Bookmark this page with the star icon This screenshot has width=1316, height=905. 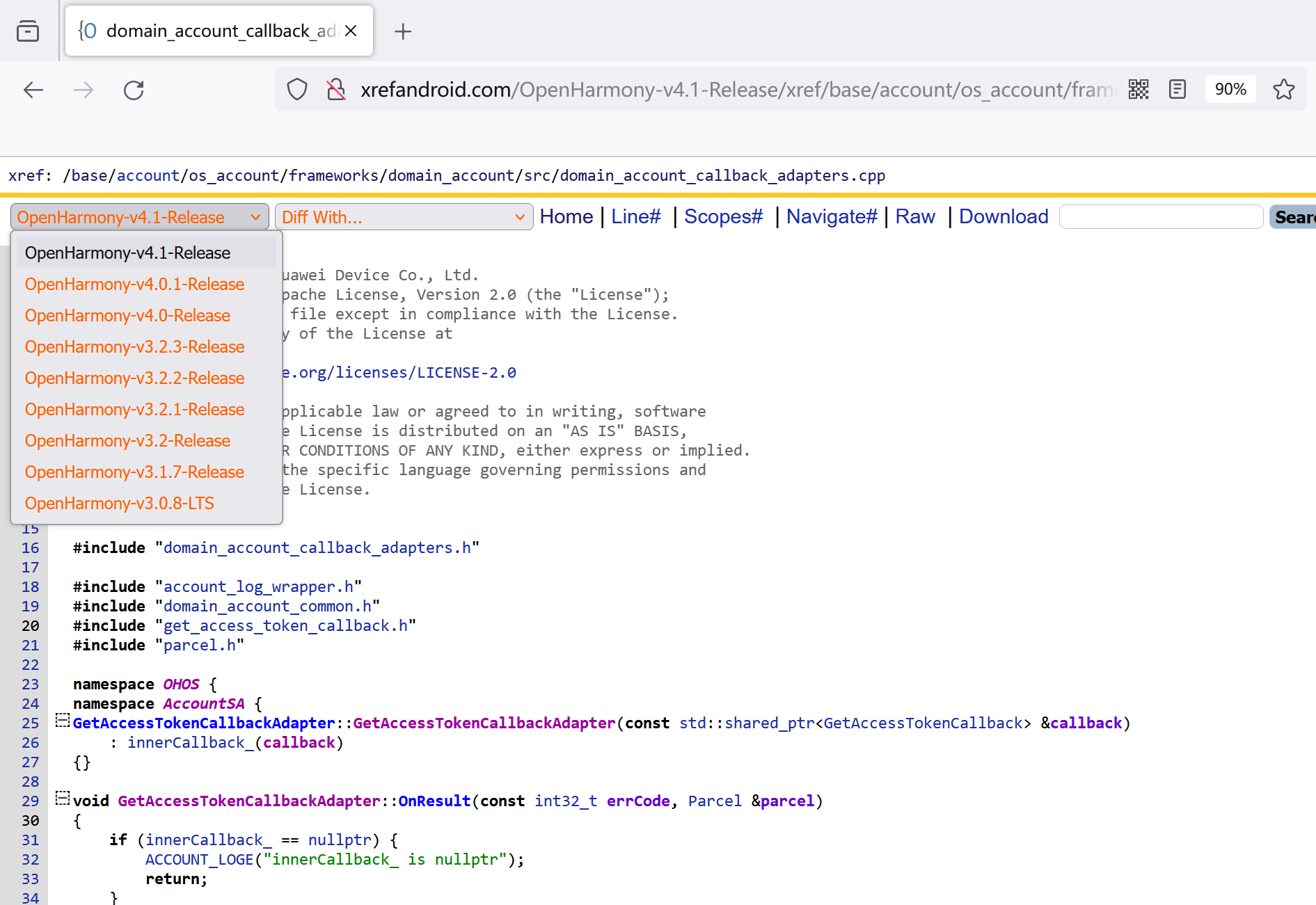pyautogui.click(x=1283, y=90)
